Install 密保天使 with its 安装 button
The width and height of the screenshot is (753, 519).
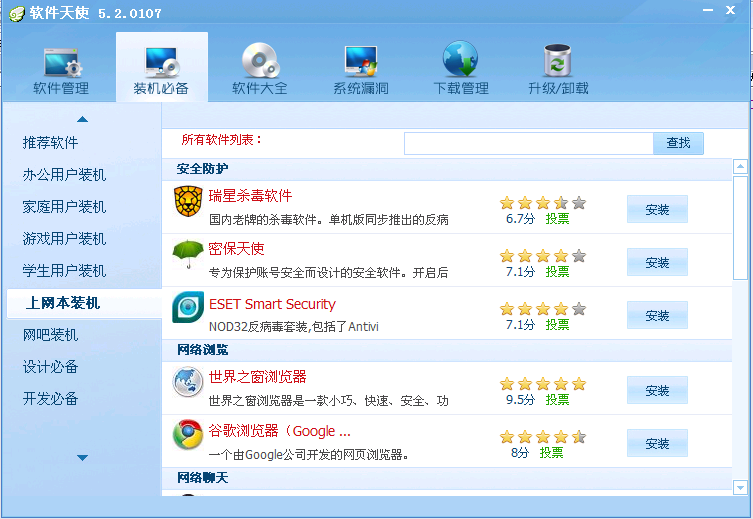[x=657, y=262]
